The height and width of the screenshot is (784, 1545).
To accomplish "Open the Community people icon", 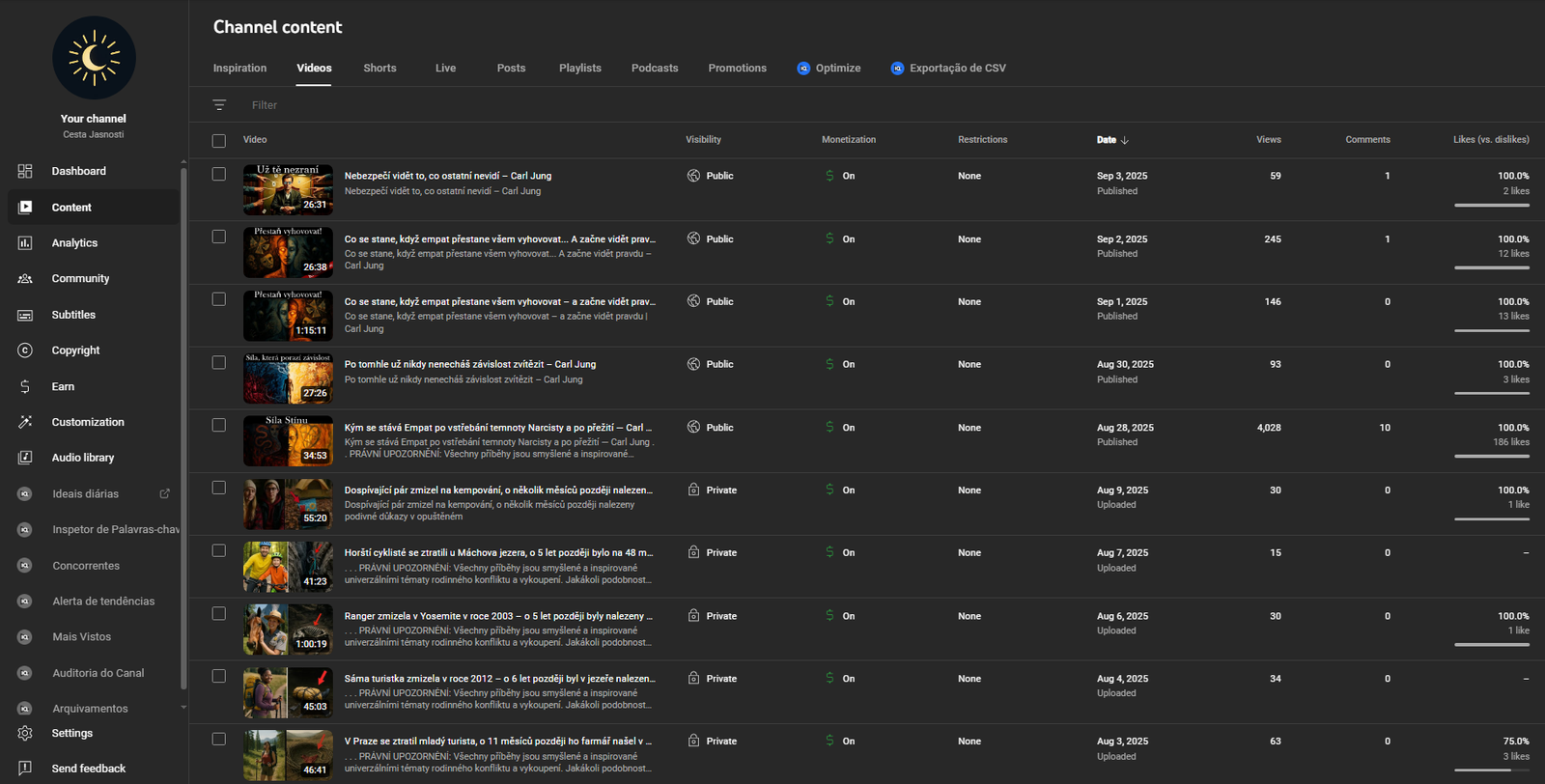I will tap(25, 279).
